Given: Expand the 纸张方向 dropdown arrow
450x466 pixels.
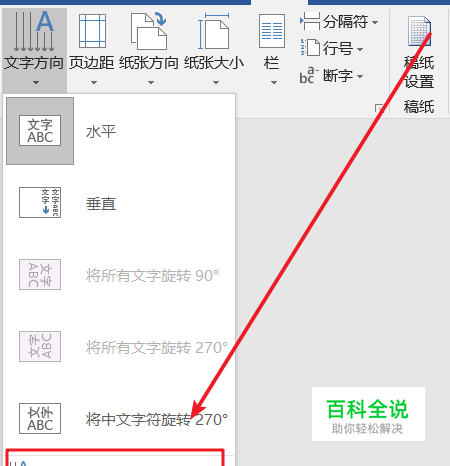Looking at the screenshot, I should coord(151,82).
